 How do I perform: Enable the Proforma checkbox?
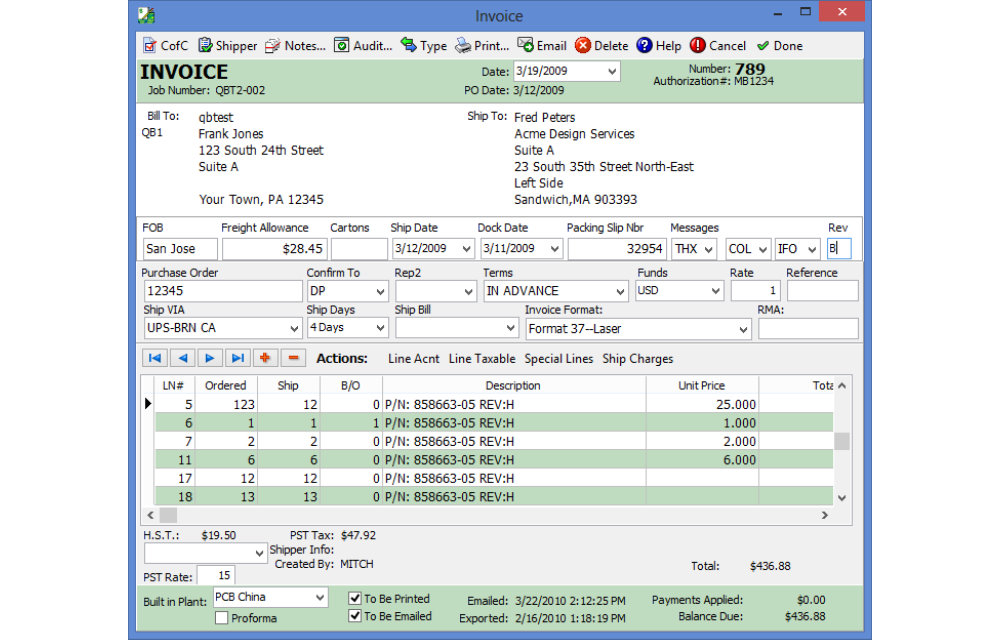[222, 618]
